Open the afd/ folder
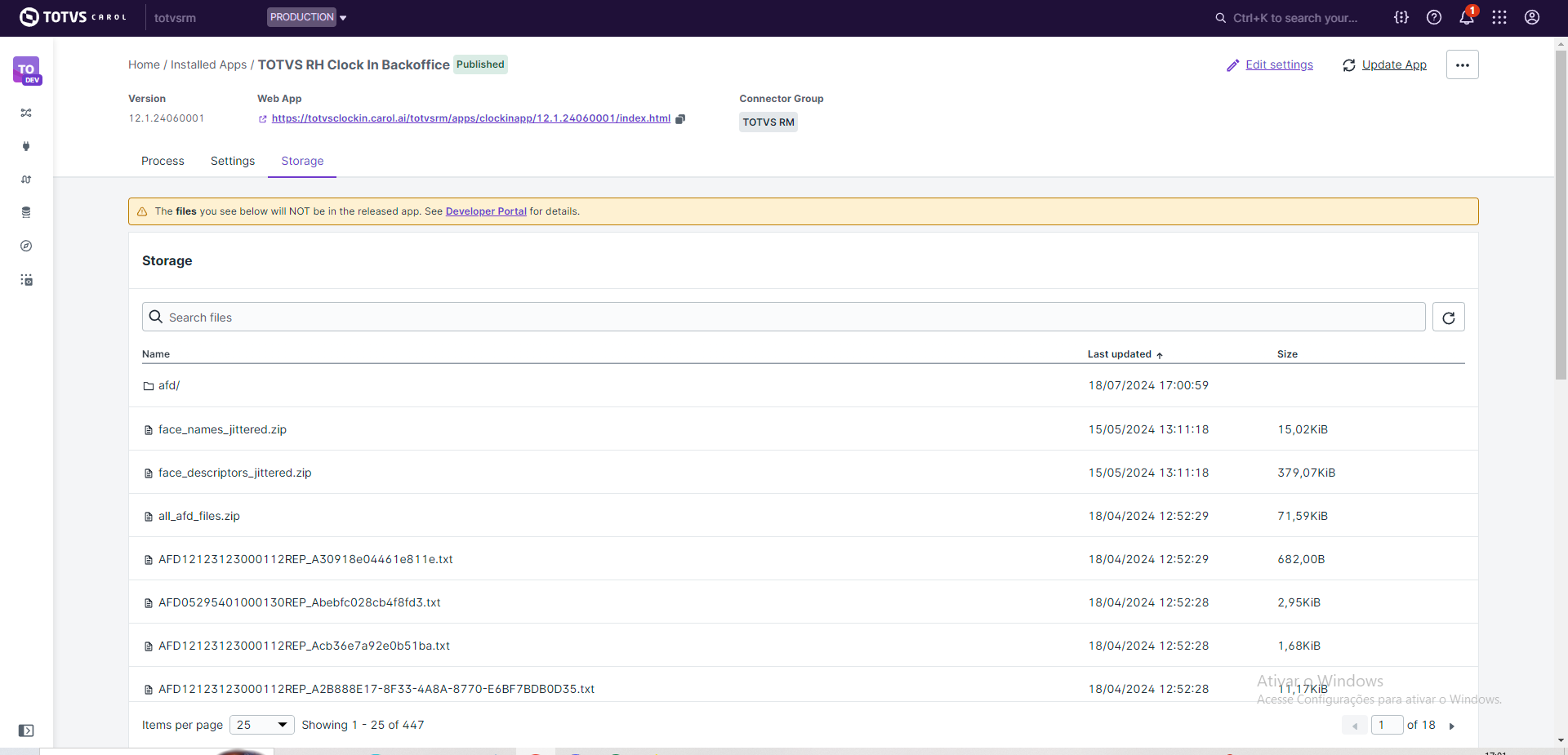 pyautogui.click(x=169, y=385)
